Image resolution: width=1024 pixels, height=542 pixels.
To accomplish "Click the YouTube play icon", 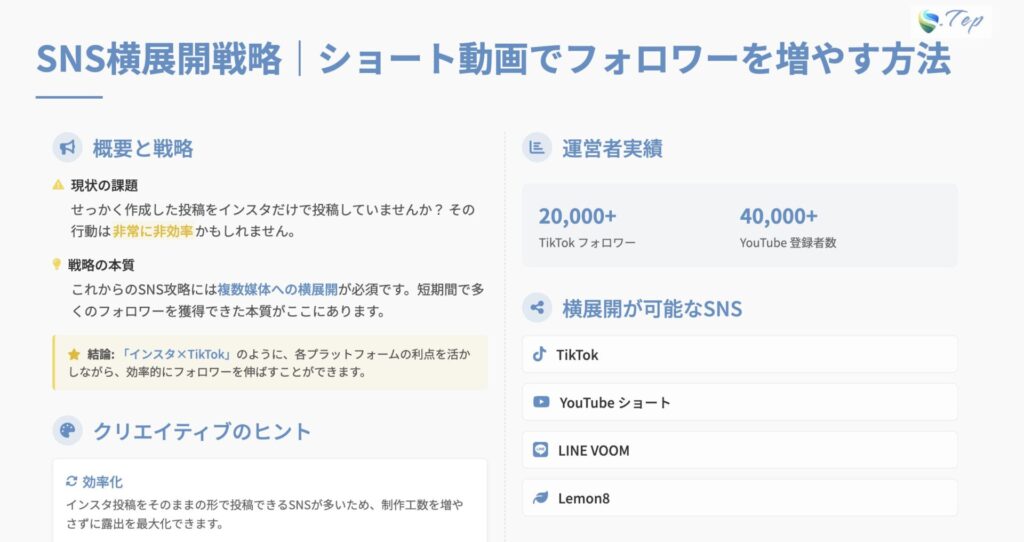I will [541, 402].
